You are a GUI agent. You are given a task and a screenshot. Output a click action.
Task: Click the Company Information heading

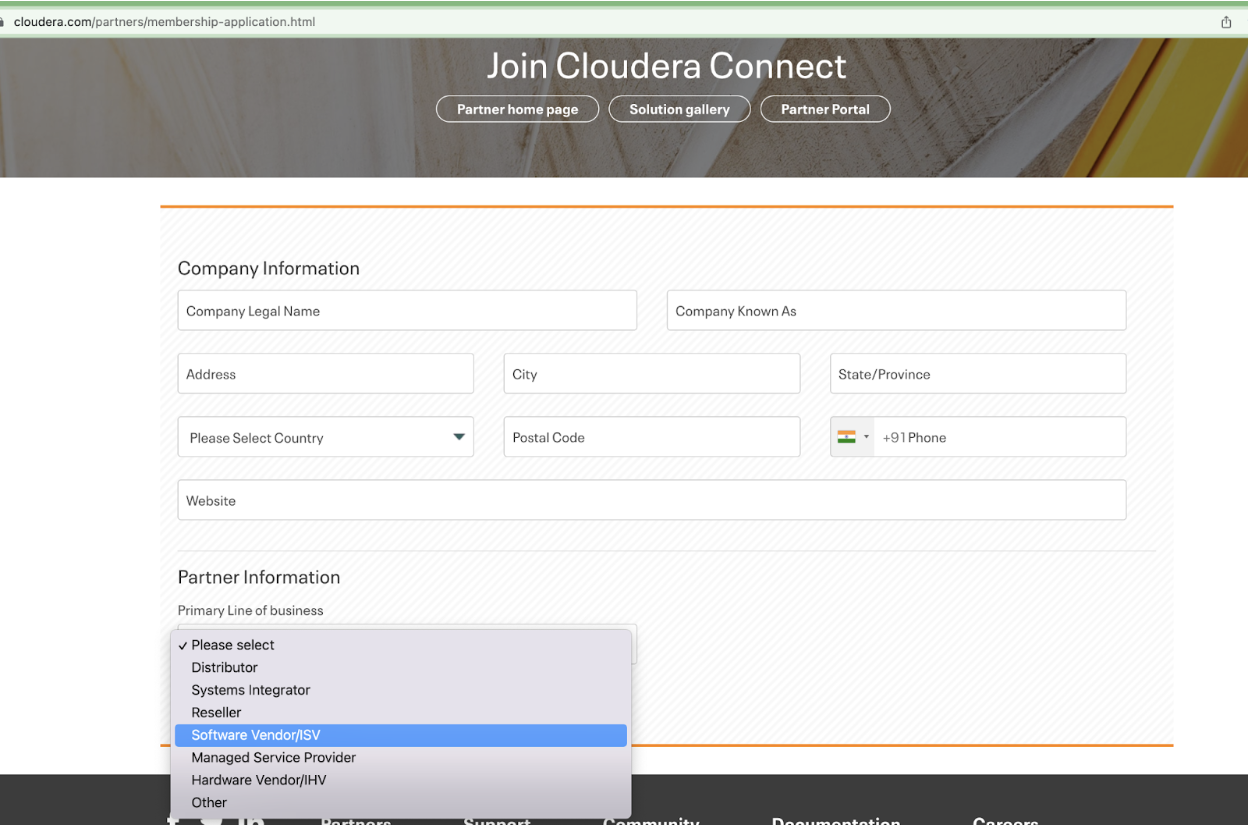[x=269, y=268]
